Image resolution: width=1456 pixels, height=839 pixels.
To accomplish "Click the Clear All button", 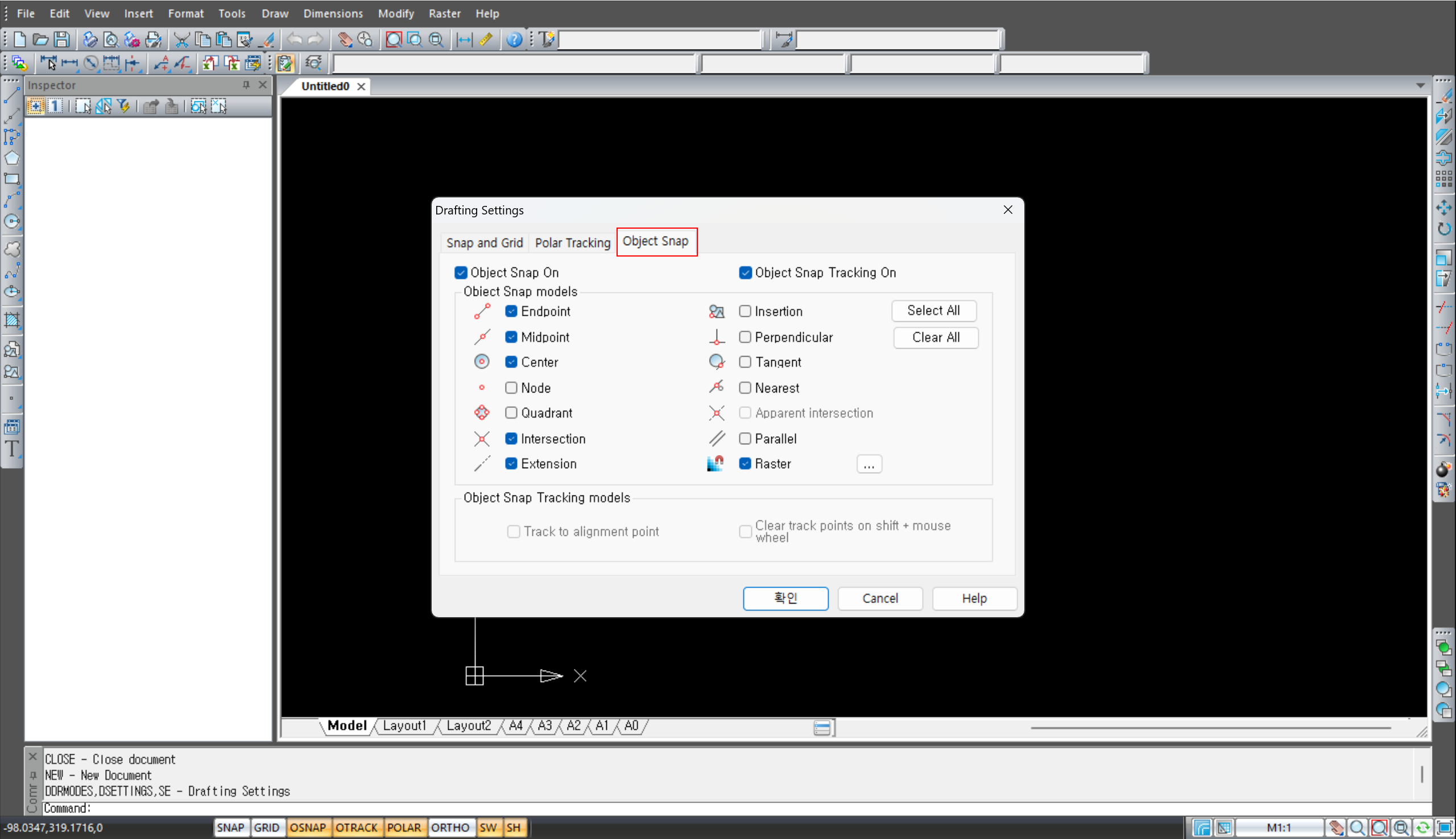I will pos(936,337).
